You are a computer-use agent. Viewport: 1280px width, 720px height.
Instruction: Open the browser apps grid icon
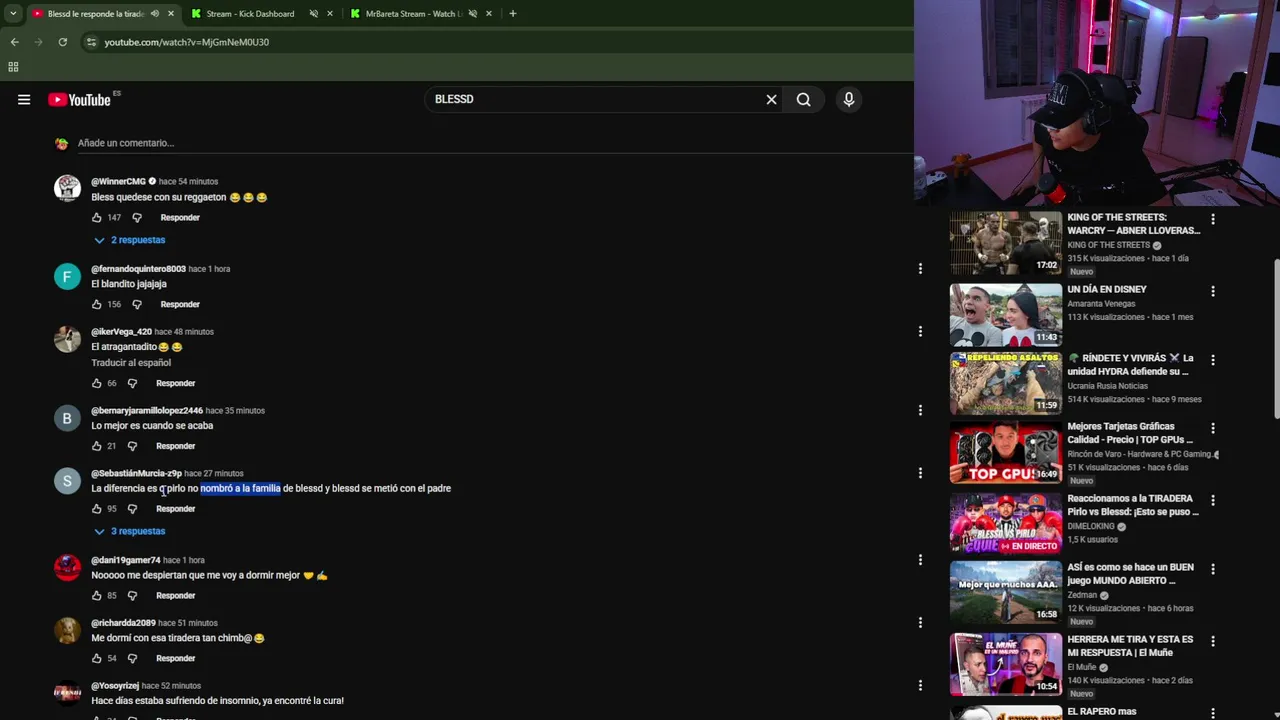[x=13, y=67]
